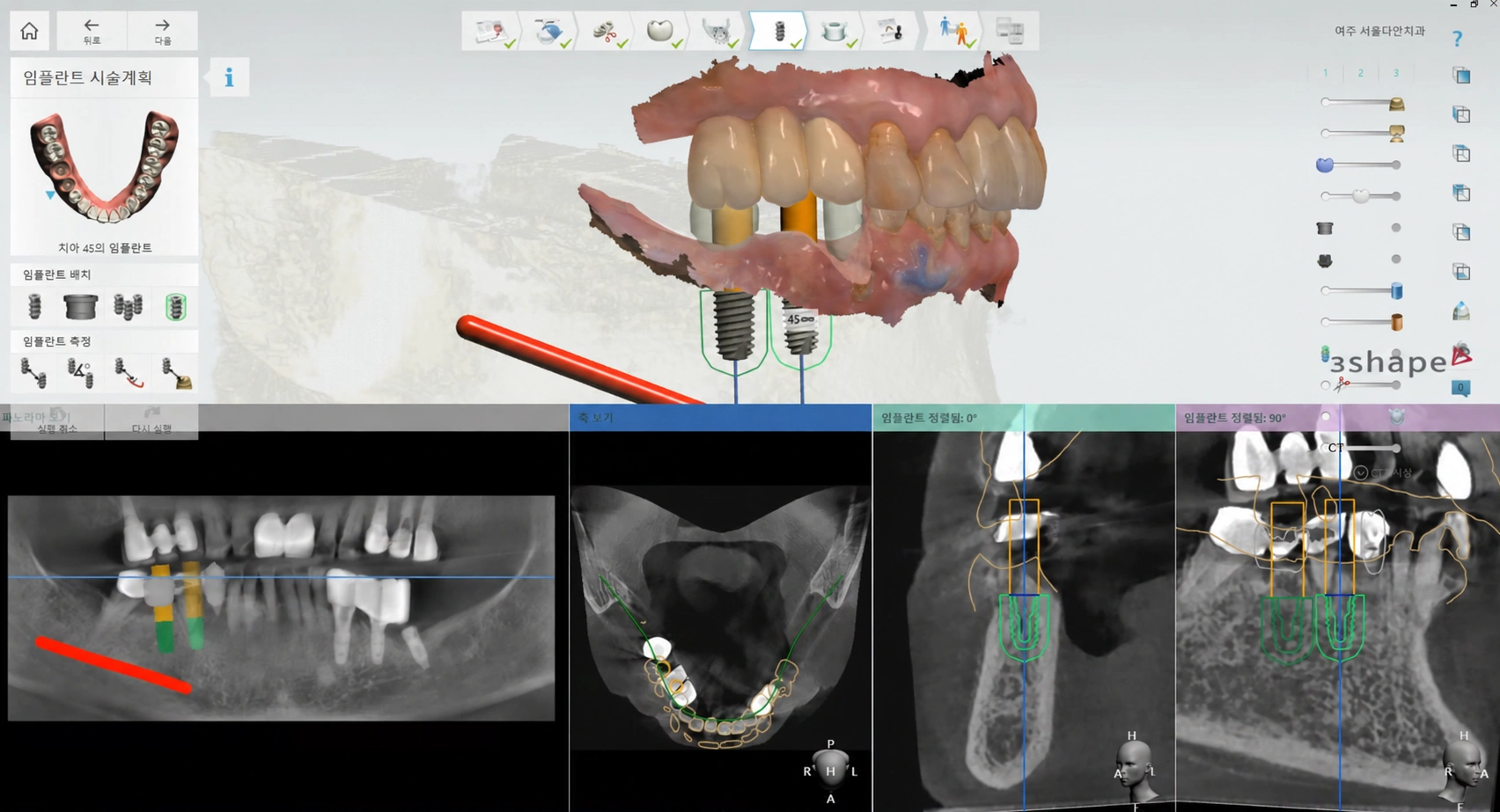The width and height of the screenshot is (1500, 812).
Task: Toggle abutment visibility dot
Action: coord(1396,260)
